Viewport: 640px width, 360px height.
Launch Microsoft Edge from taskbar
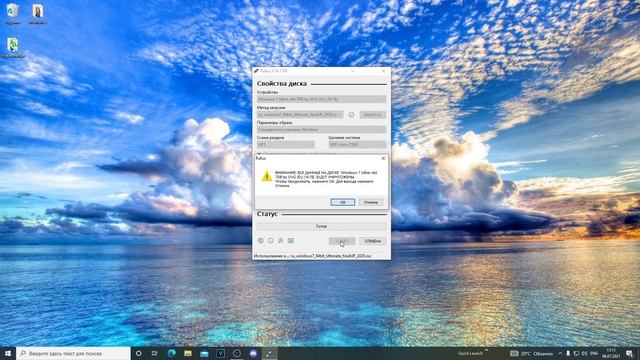(x=171, y=353)
